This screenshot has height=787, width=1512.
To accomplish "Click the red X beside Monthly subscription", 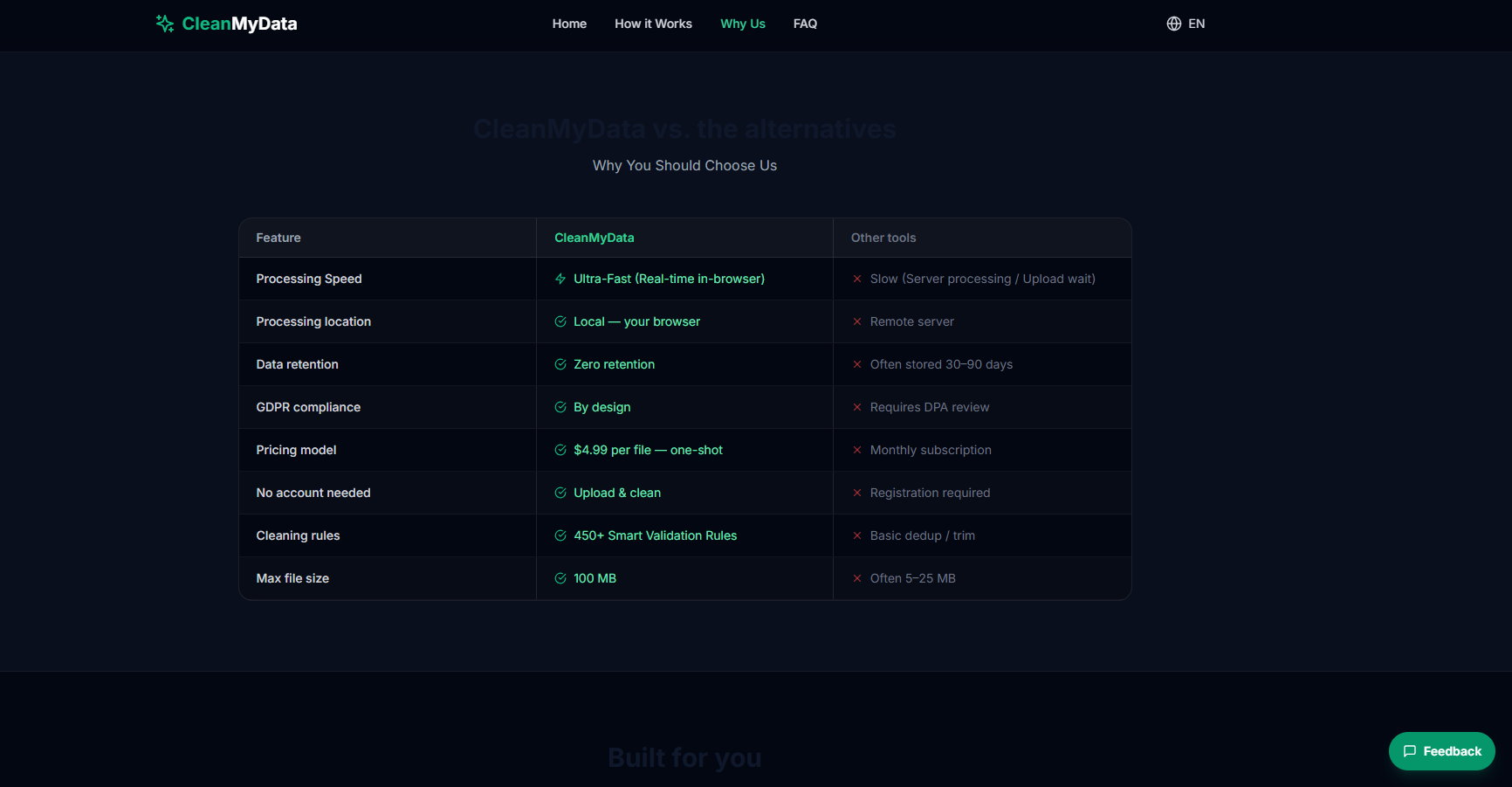I will 856,450.
